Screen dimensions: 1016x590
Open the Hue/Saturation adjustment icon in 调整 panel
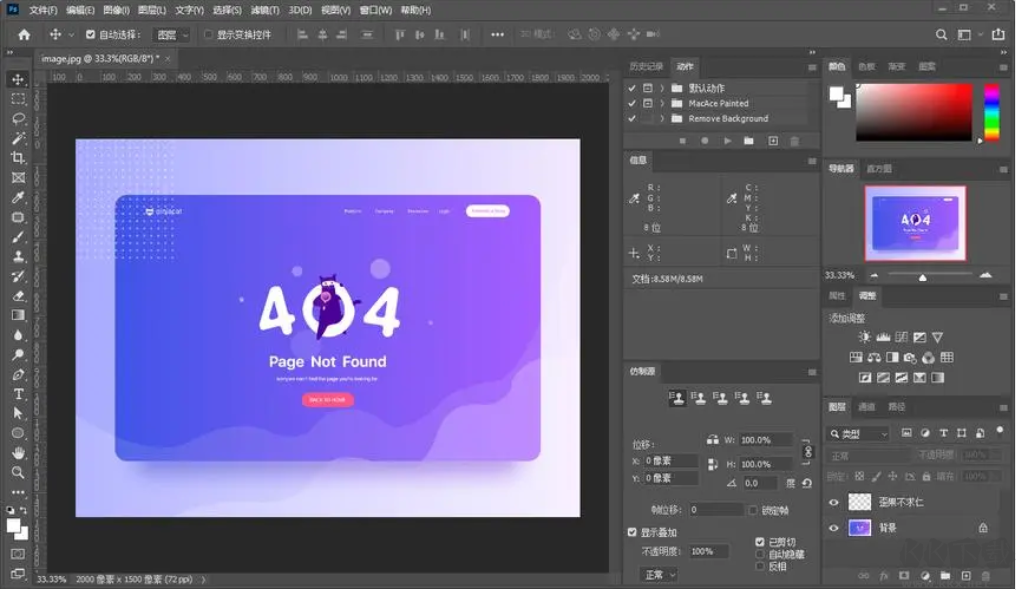coord(856,358)
